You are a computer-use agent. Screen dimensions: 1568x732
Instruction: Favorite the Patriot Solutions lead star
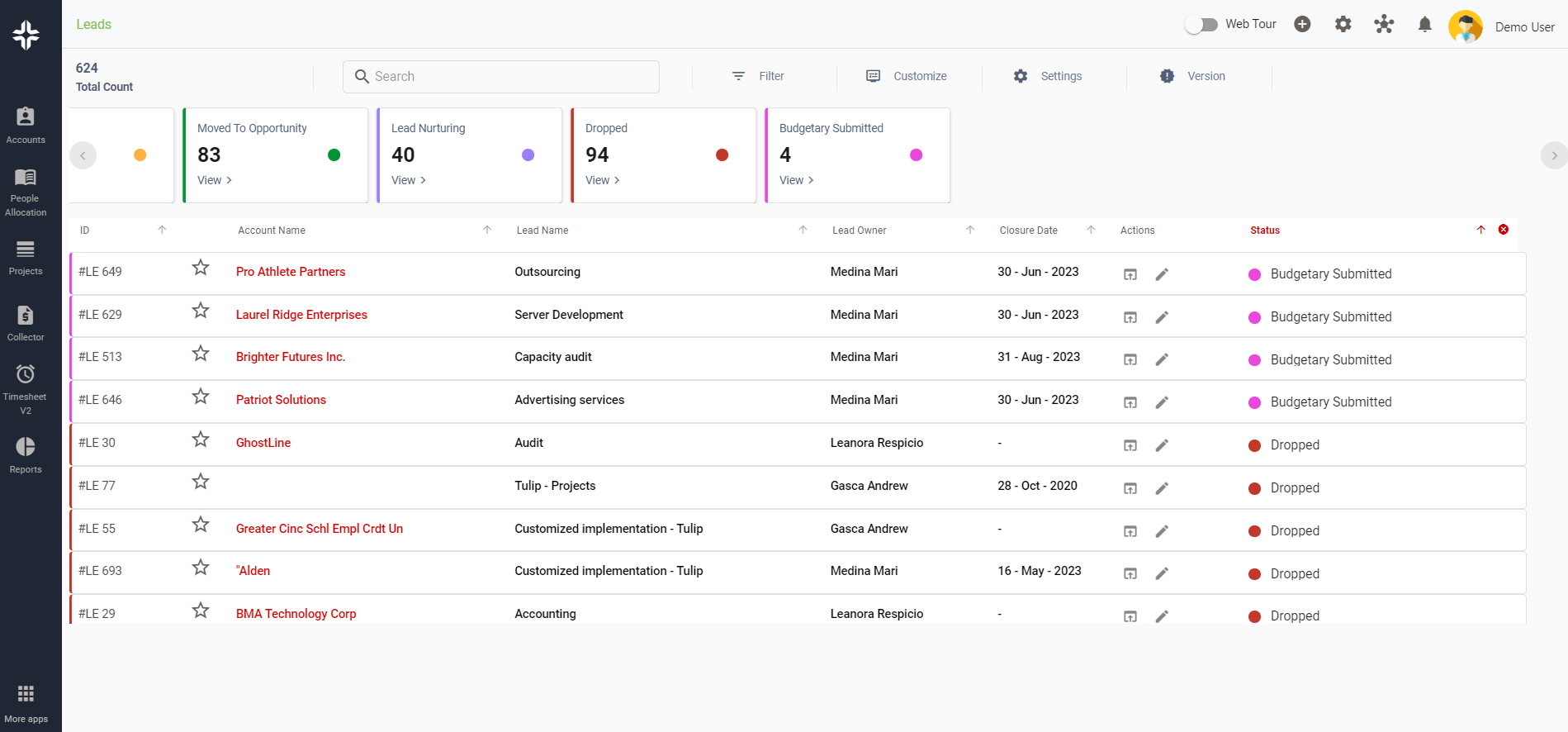click(x=201, y=397)
